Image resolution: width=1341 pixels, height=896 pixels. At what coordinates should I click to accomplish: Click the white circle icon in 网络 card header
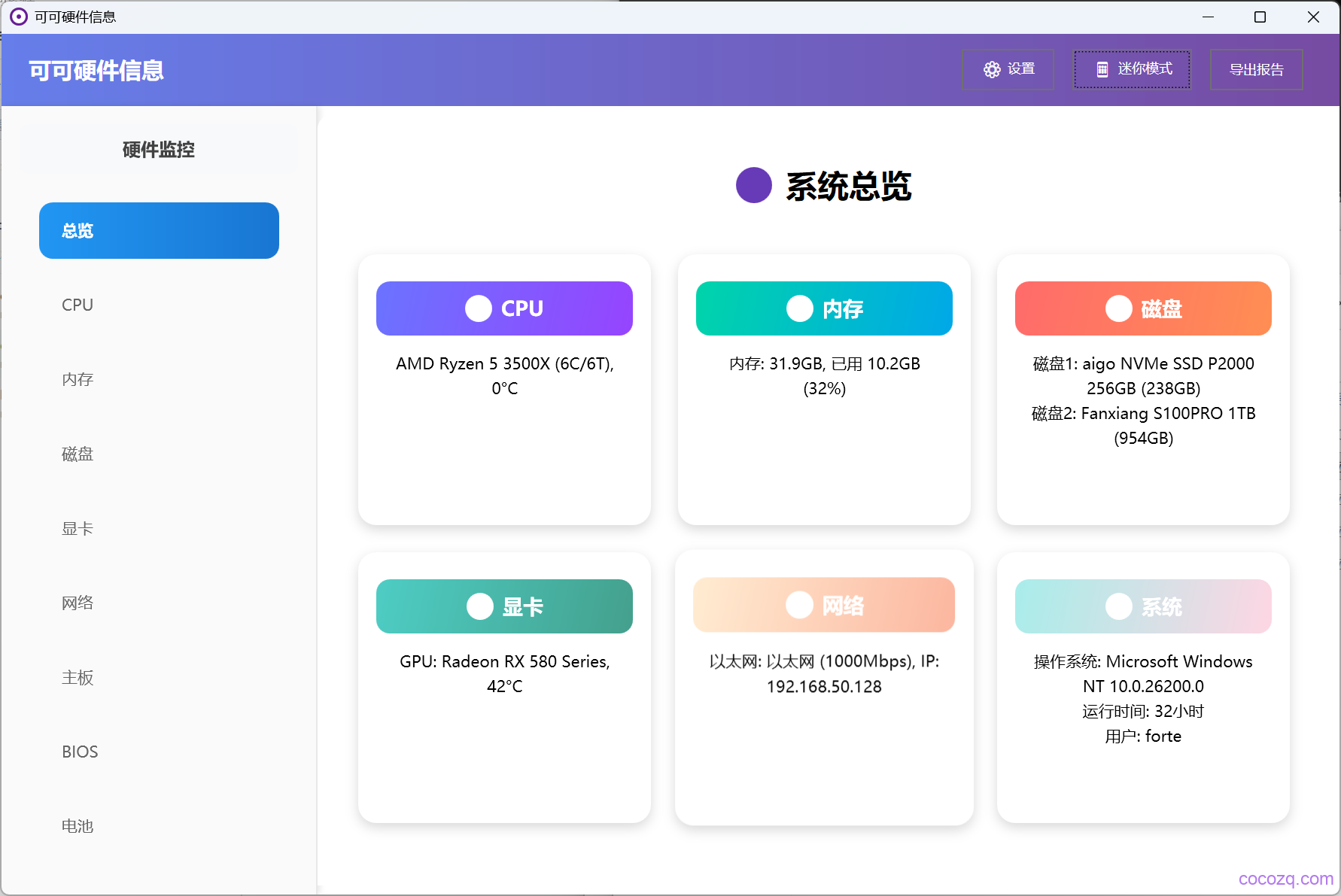(800, 605)
